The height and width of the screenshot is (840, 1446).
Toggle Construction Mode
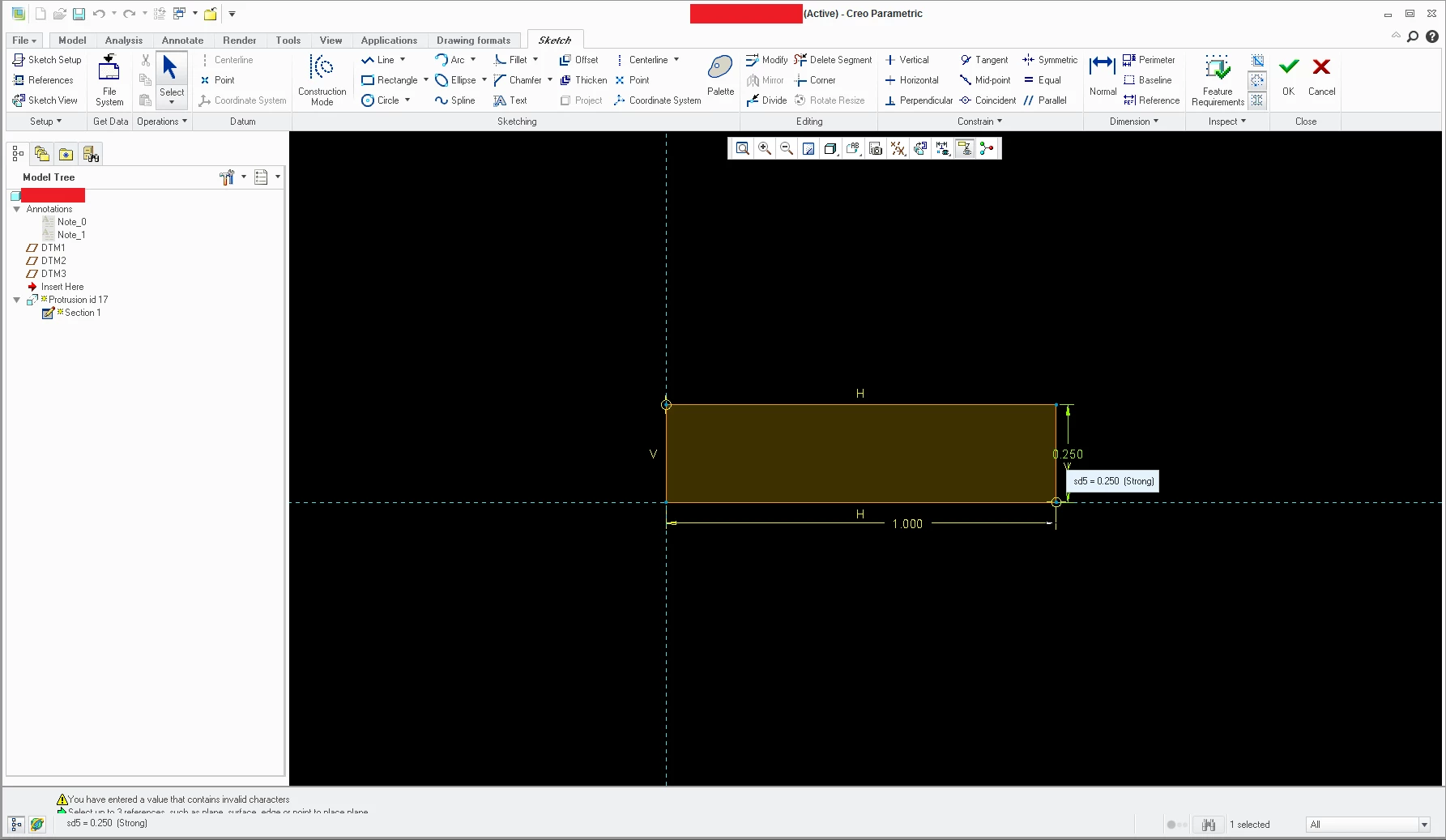click(x=322, y=80)
